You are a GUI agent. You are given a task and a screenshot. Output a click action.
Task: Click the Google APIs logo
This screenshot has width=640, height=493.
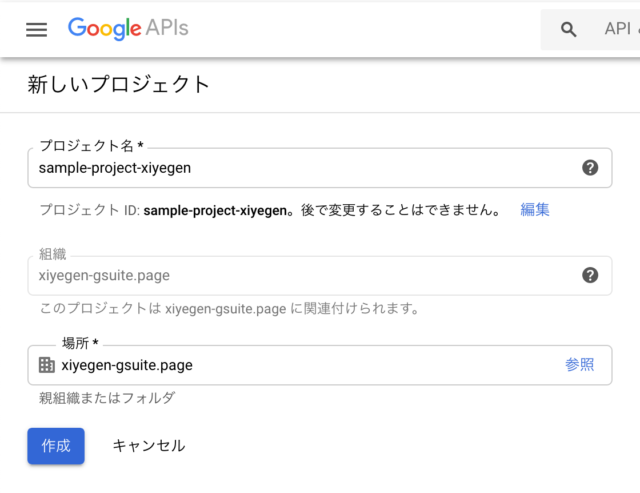(x=128, y=29)
